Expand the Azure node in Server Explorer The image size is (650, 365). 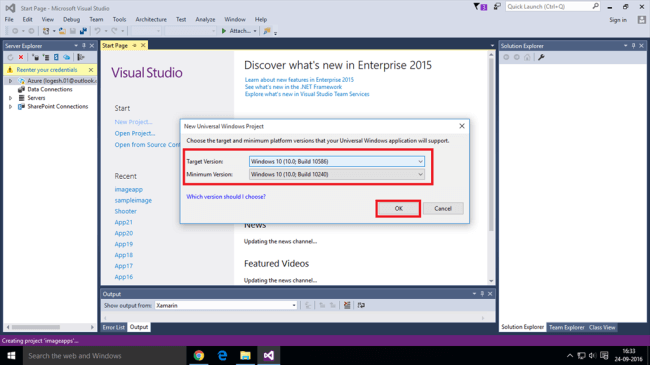[x=10, y=81]
